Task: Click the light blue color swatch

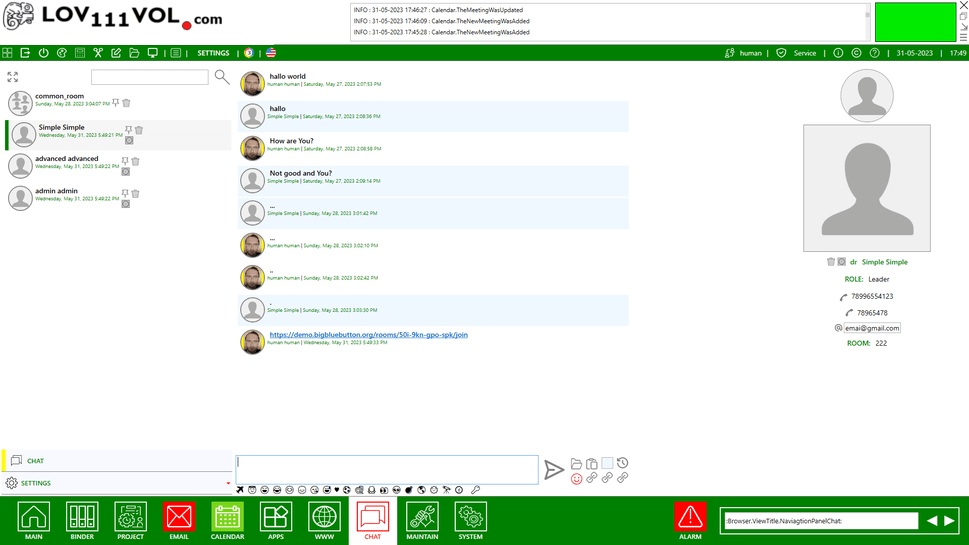Action: pyautogui.click(x=607, y=463)
